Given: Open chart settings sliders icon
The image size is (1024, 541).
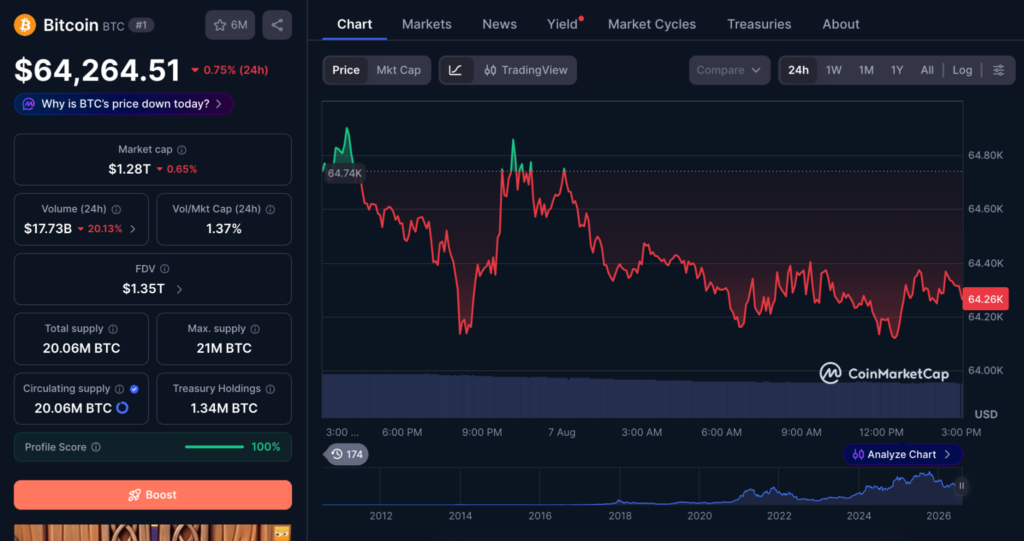Looking at the screenshot, I should click(999, 70).
